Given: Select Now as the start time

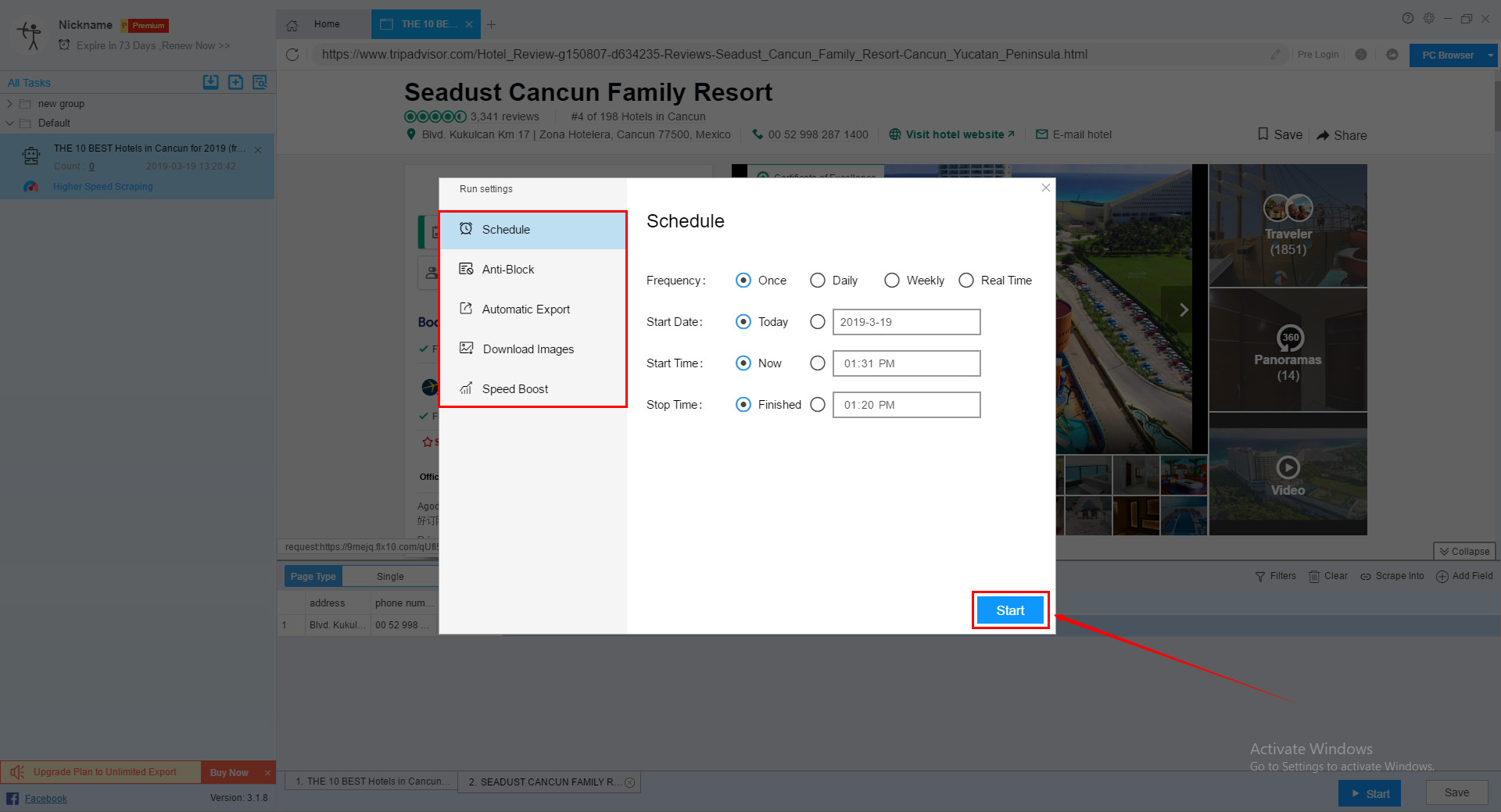Looking at the screenshot, I should (x=743, y=363).
